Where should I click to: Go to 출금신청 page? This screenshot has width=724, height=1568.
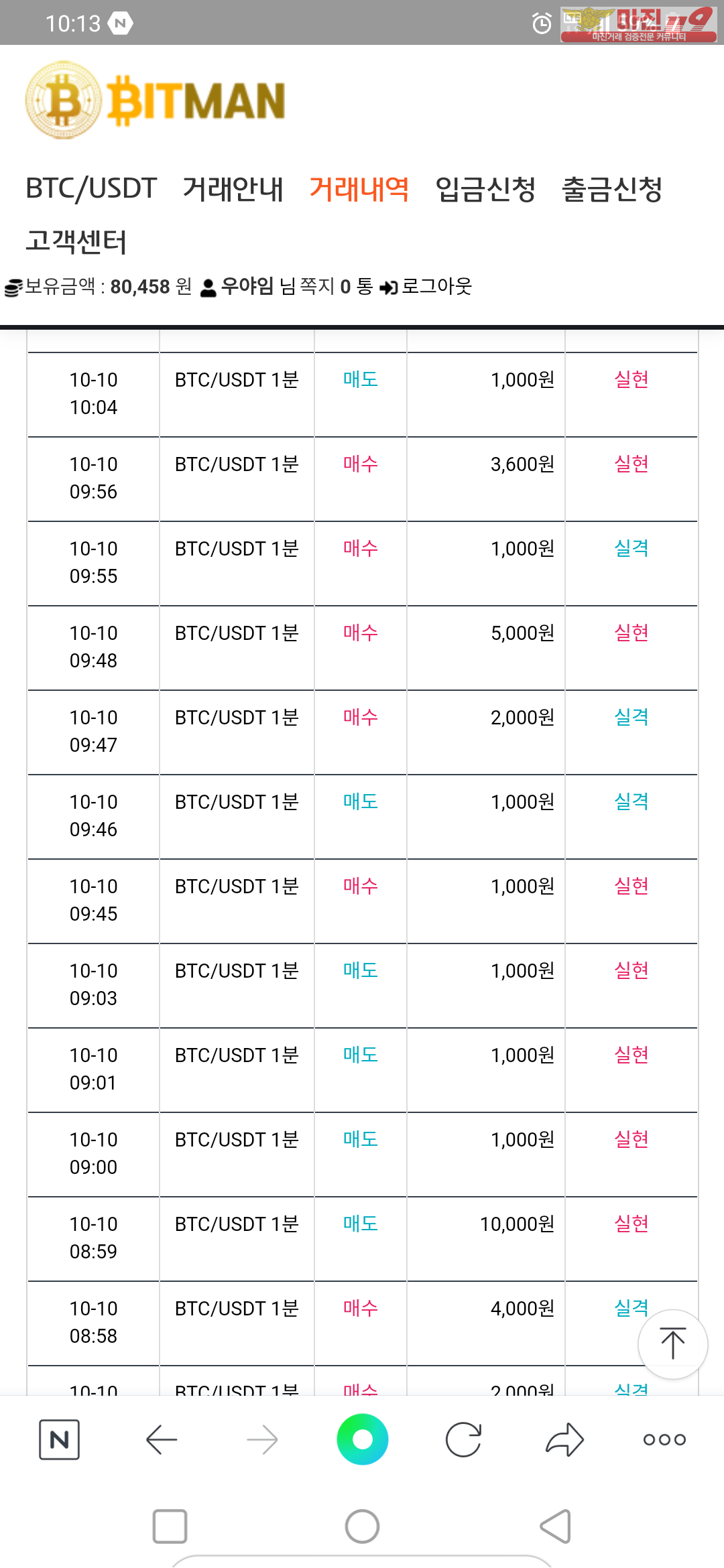click(612, 188)
